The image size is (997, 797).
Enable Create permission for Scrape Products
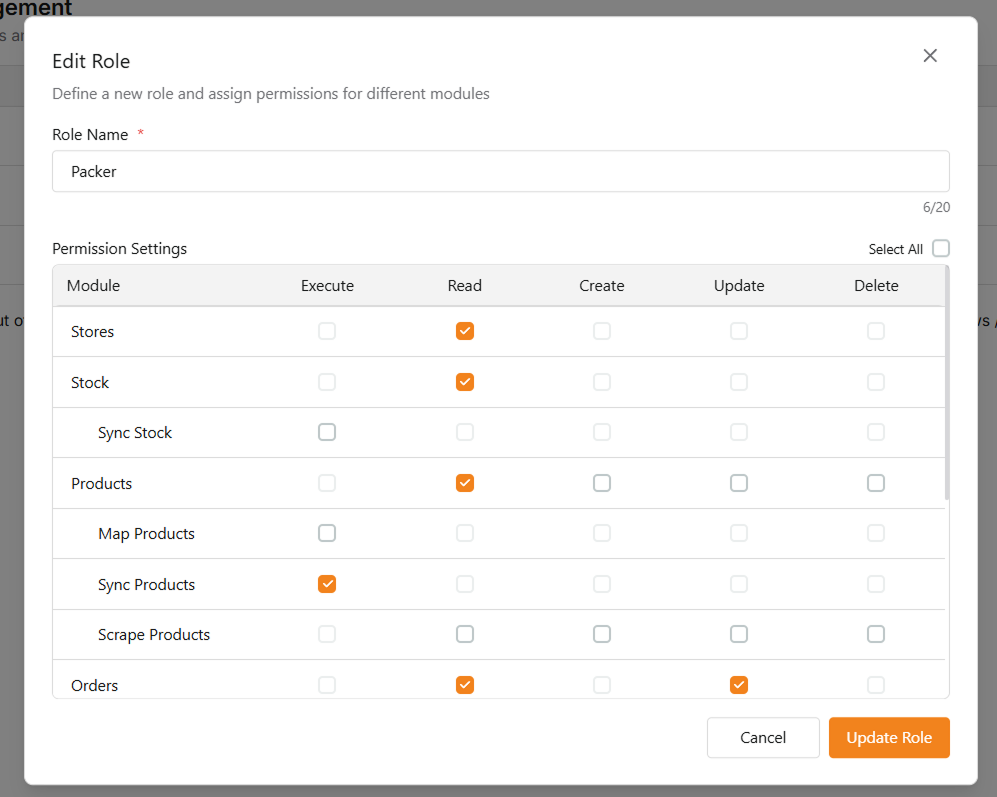[x=602, y=634]
